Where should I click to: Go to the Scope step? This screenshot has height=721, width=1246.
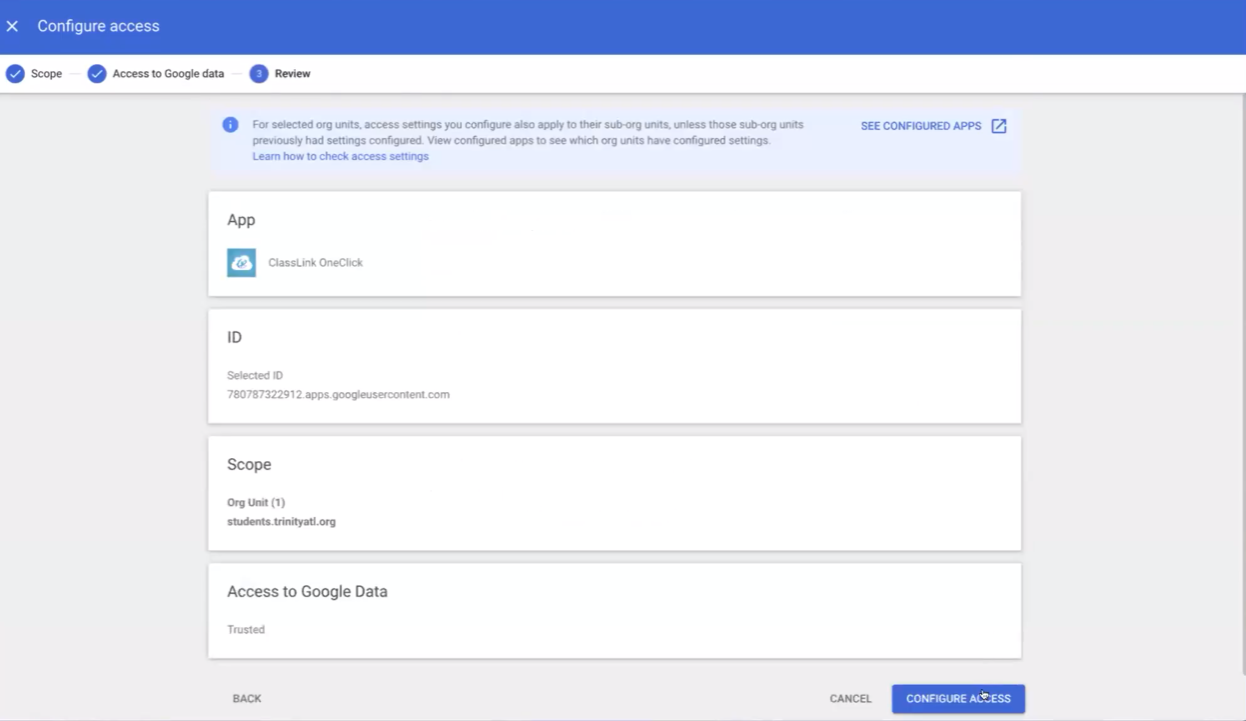tap(46, 74)
